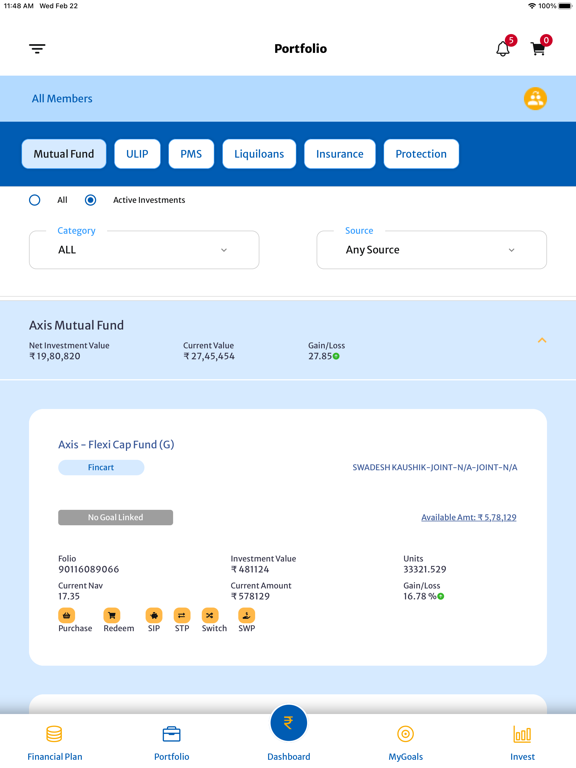
Task: Click Available Amt ₹5,78,129 link
Action: [469, 517]
